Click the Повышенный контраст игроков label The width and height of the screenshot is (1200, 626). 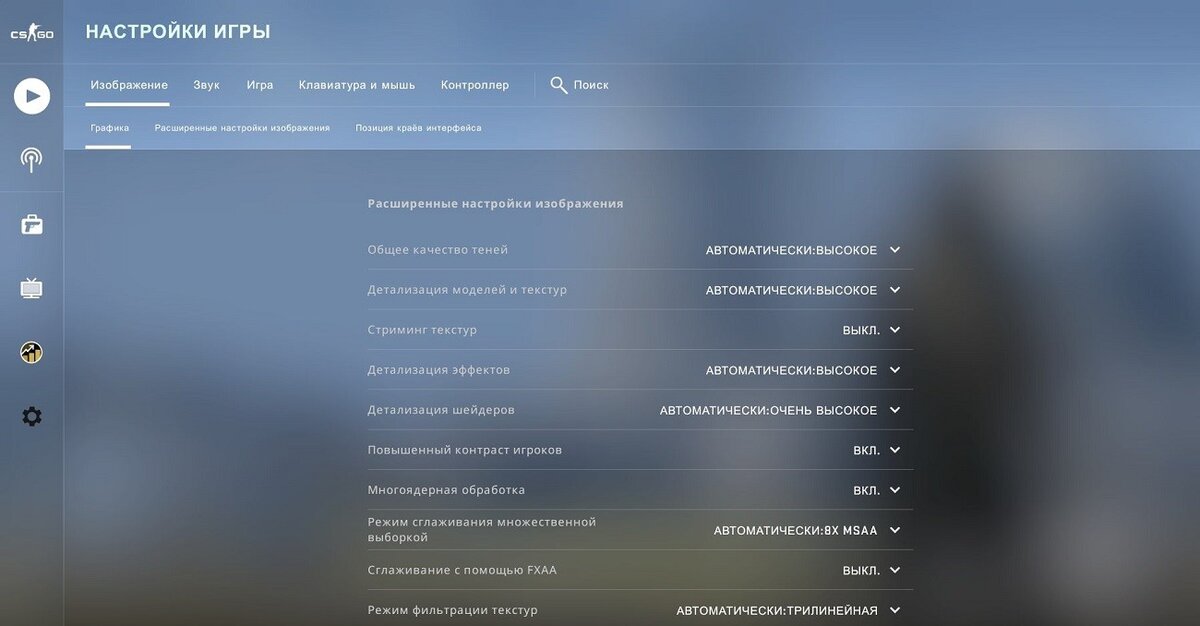(x=465, y=450)
